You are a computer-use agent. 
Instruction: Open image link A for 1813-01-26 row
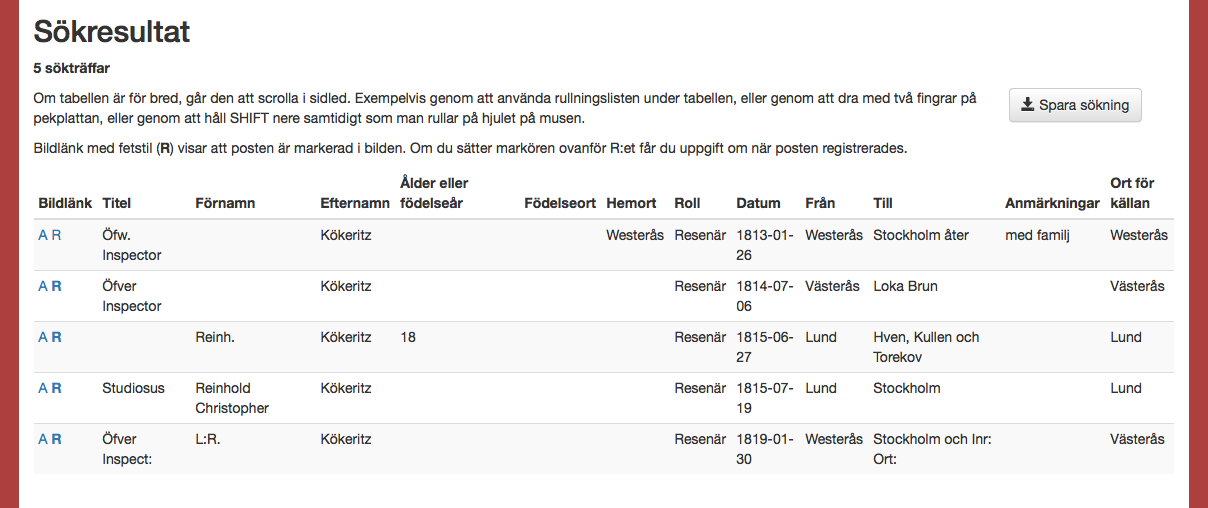click(x=43, y=235)
